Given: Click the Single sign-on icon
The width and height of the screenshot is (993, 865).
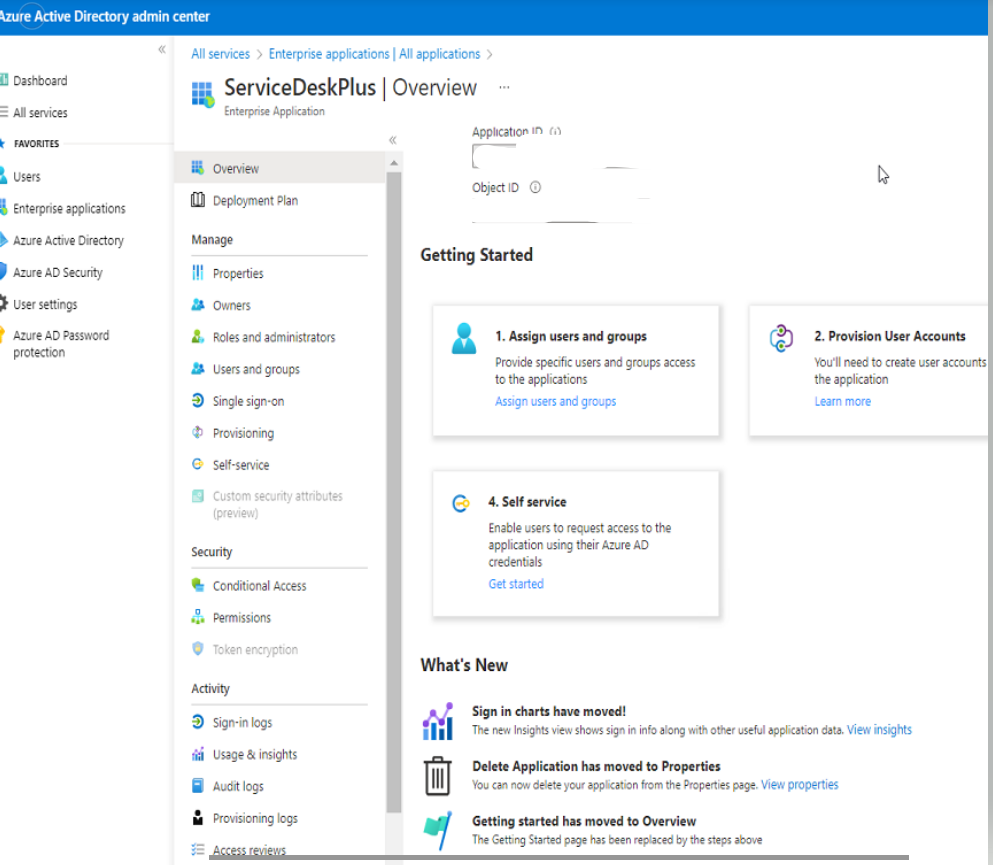Looking at the screenshot, I should 198,400.
